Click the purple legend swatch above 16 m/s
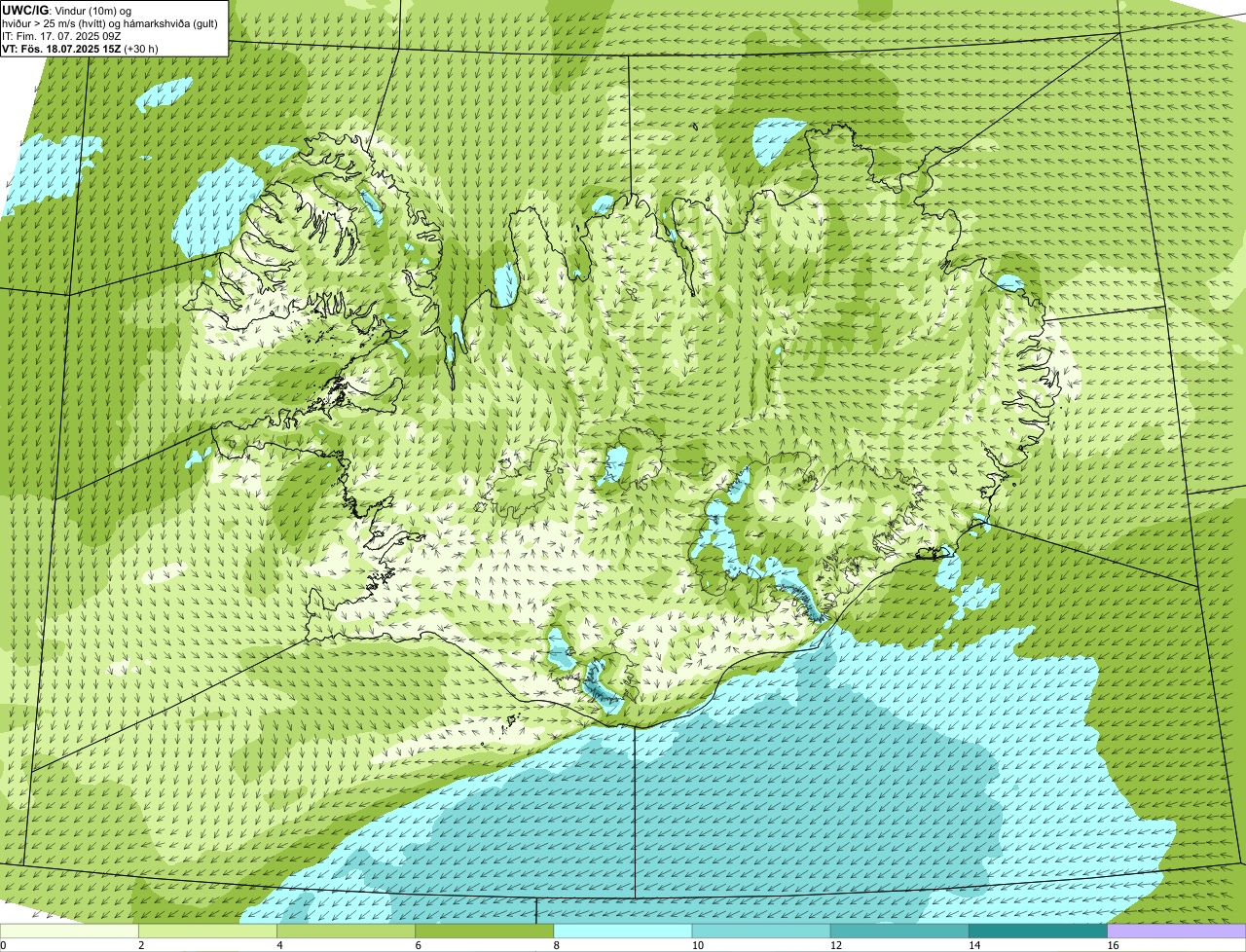 tap(1176, 931)
